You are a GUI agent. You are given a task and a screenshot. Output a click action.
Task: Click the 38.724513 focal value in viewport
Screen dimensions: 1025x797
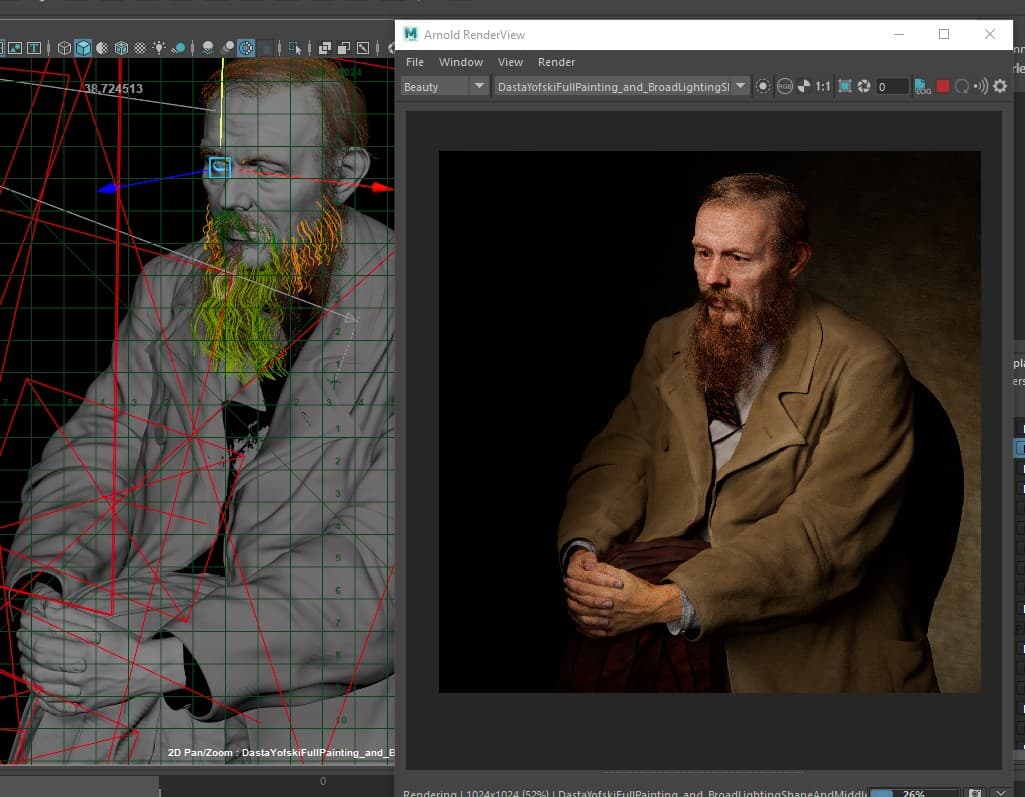113,89
